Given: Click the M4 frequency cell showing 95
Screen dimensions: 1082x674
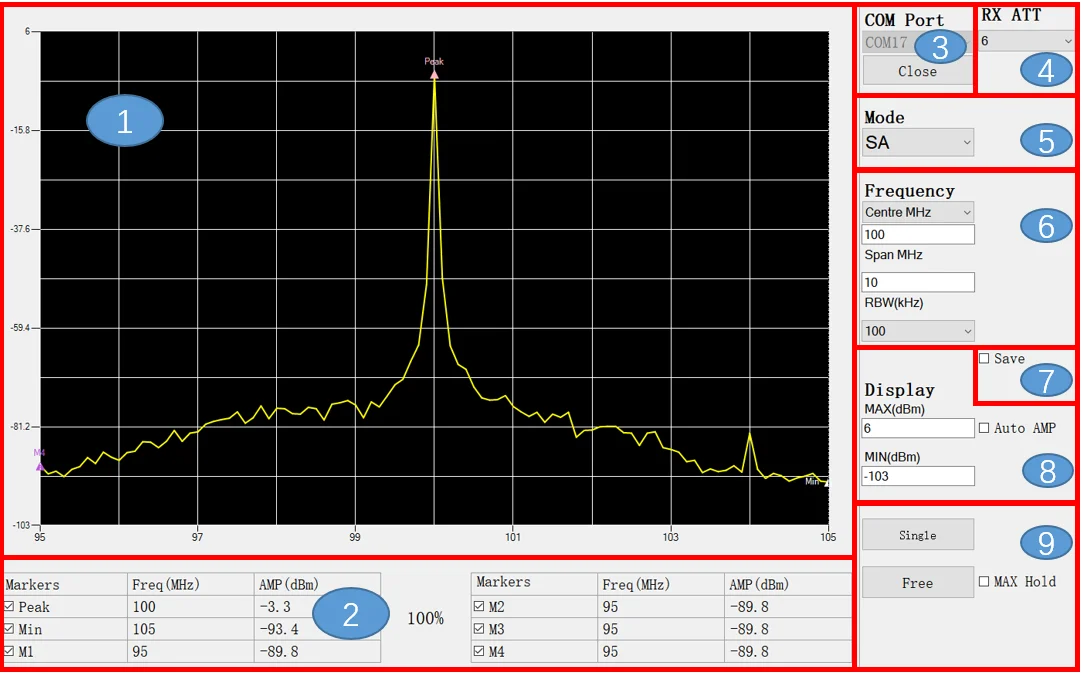Looking at the screenshot, I should click(661, 651).
